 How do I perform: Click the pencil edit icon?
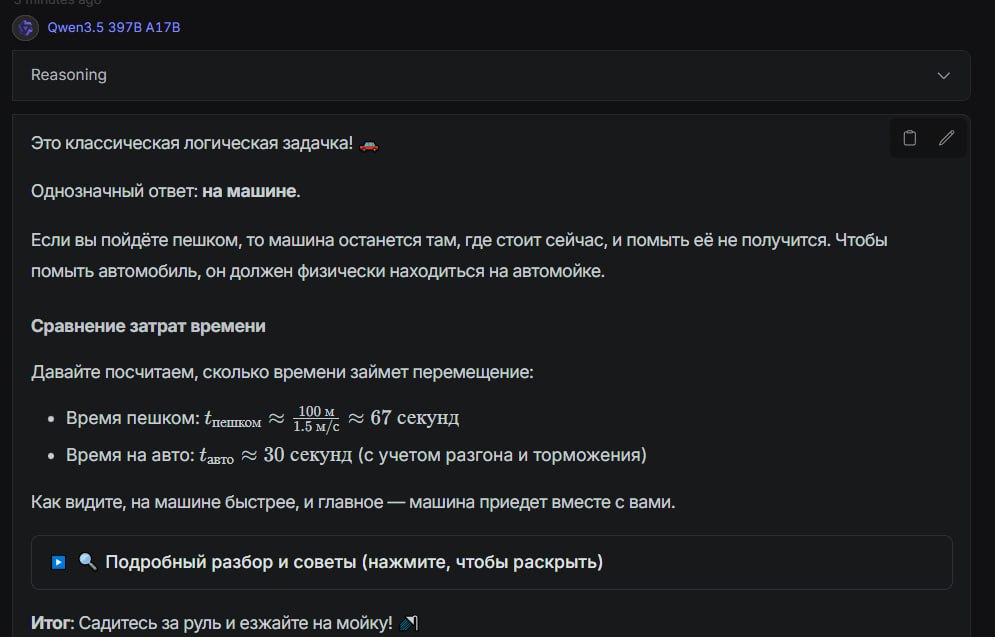click(946, 138)
